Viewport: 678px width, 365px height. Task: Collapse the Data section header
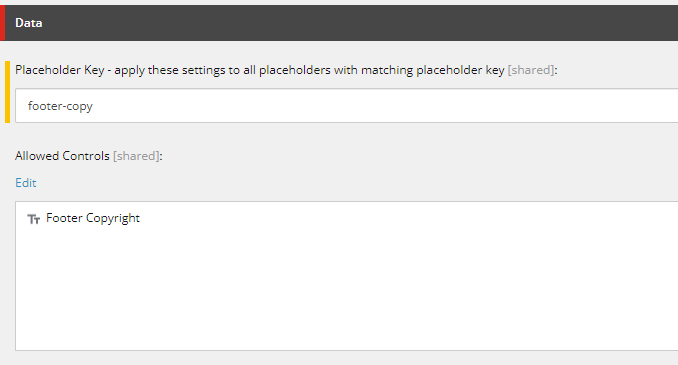click(341, 23)
